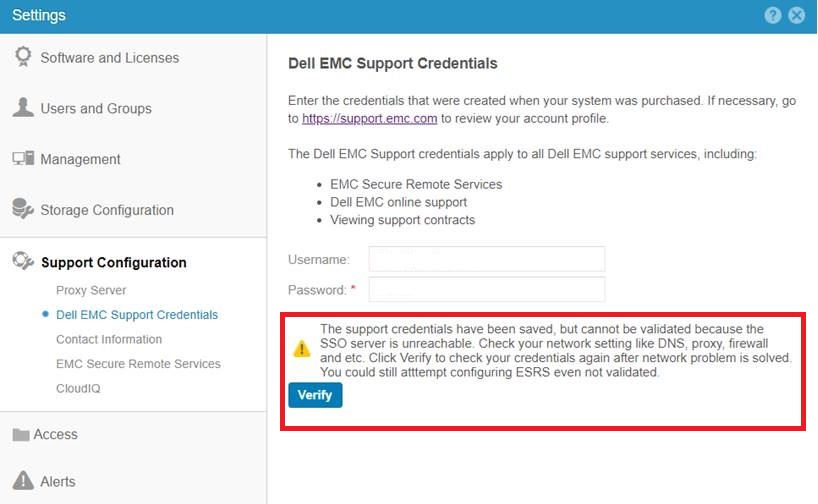Screen dimensions: 818x504
Task: Click into the Password field
Action: [x=487, y=290]
